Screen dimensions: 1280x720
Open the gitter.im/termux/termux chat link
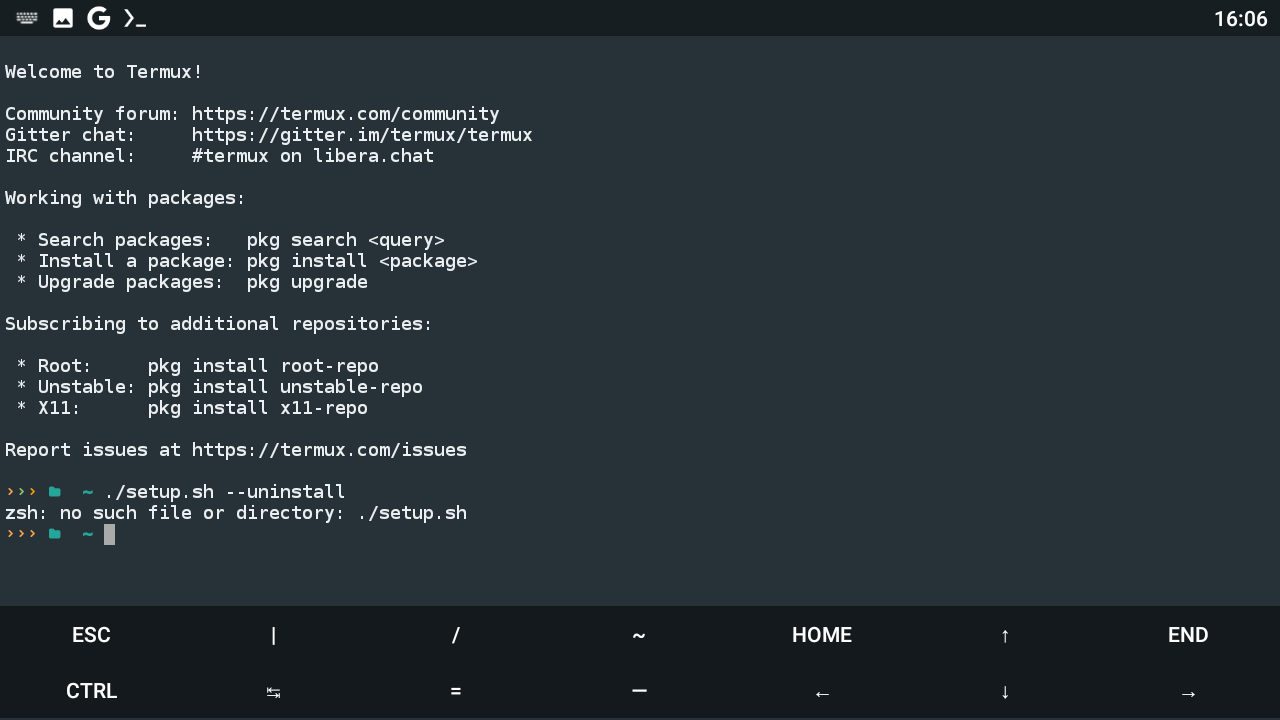coord(362,135)
